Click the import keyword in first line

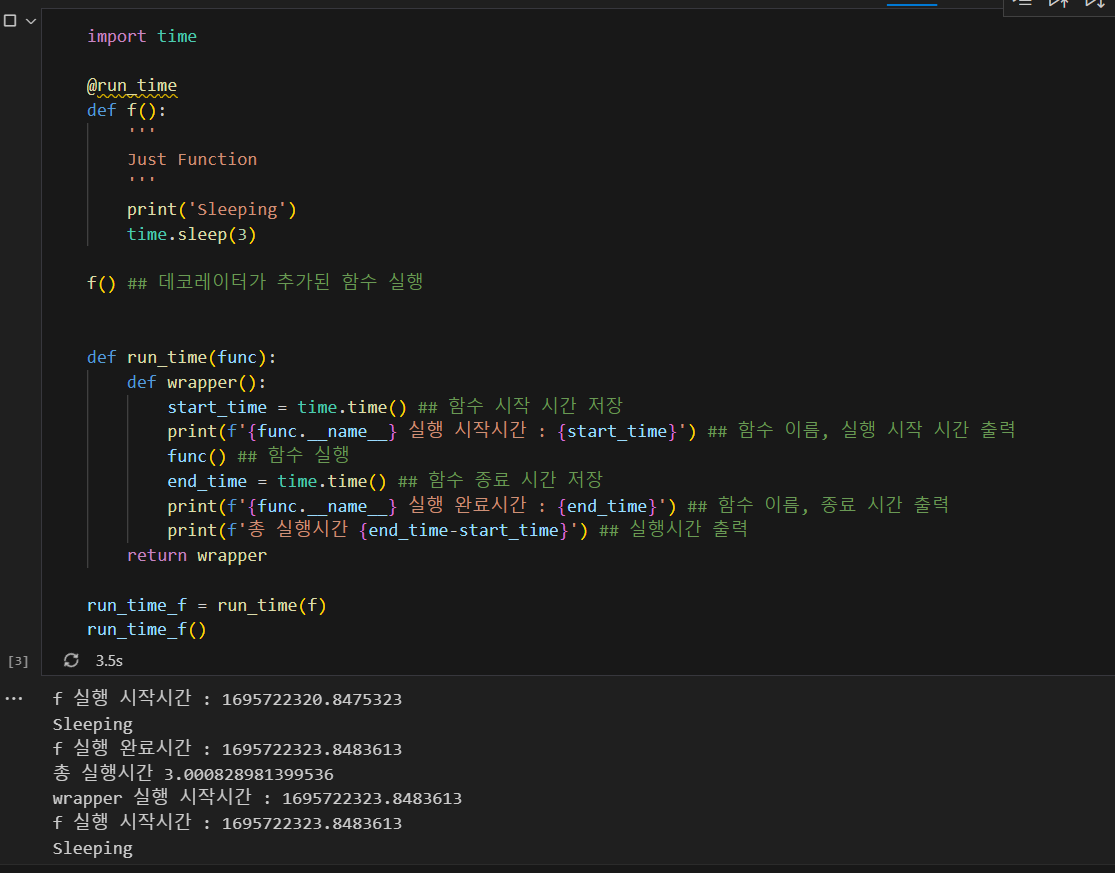click(117, 36)
